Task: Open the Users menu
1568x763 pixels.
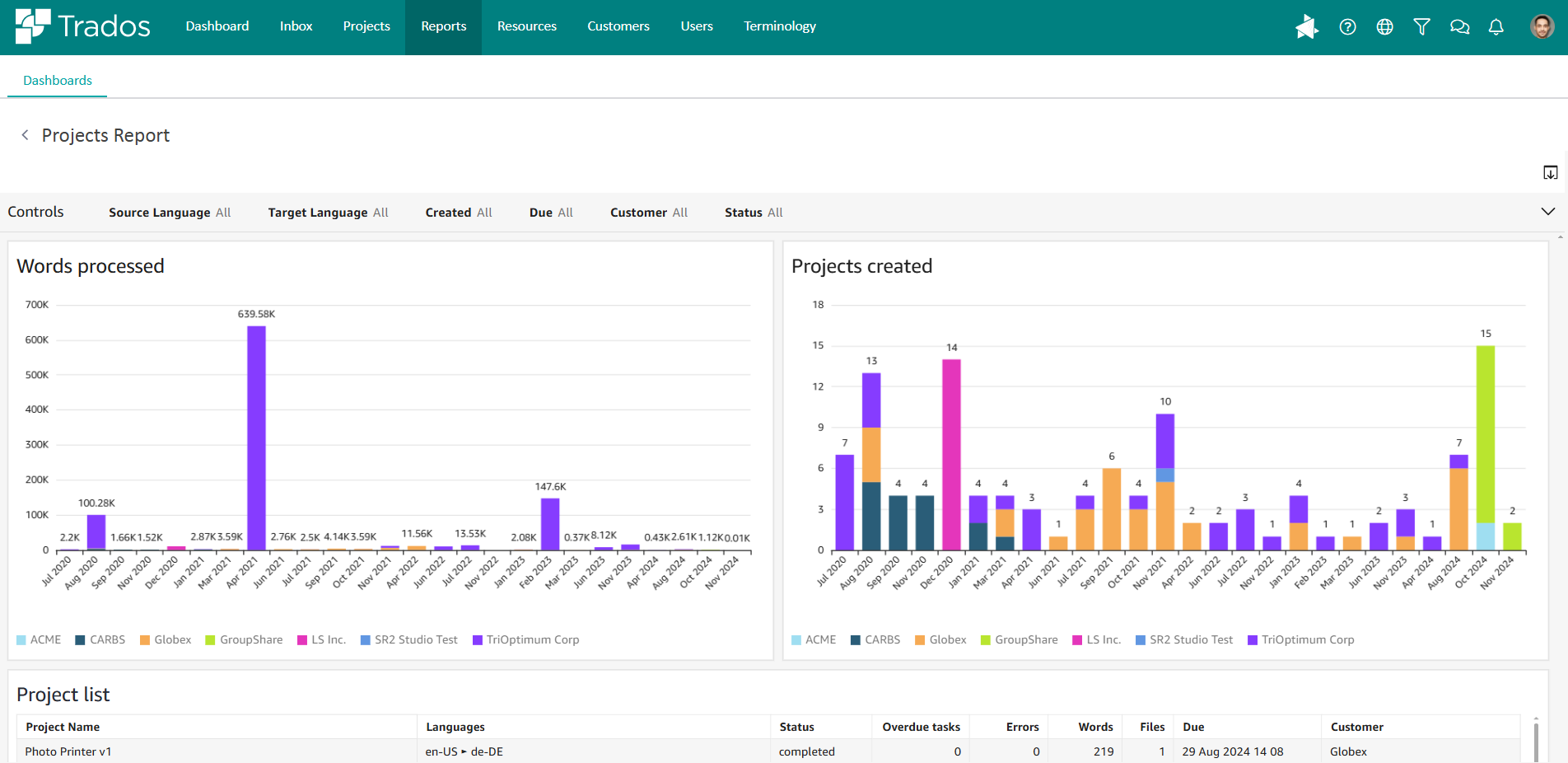Action: [697, 26]
